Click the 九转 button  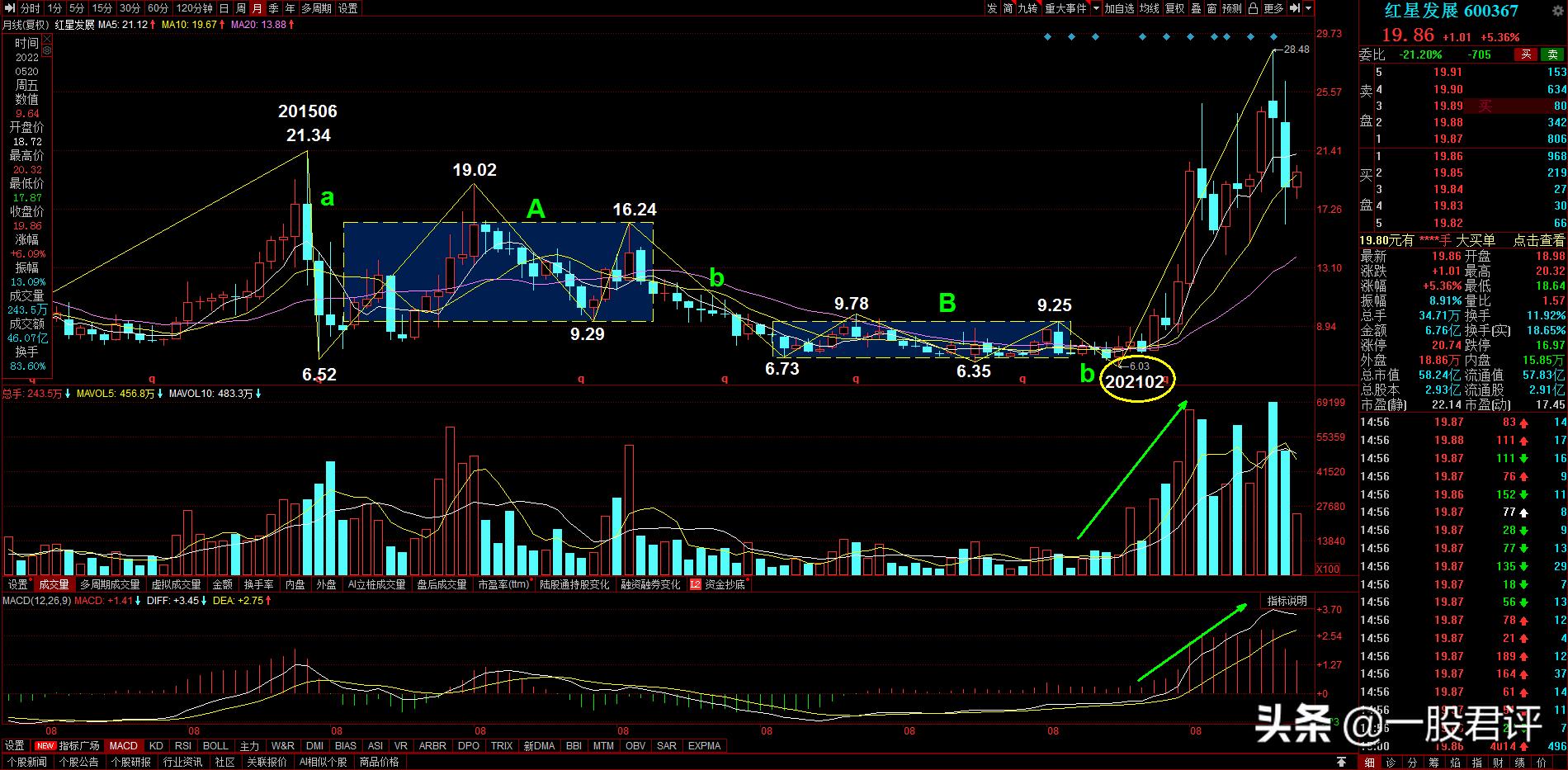(x=1028, y=8)
